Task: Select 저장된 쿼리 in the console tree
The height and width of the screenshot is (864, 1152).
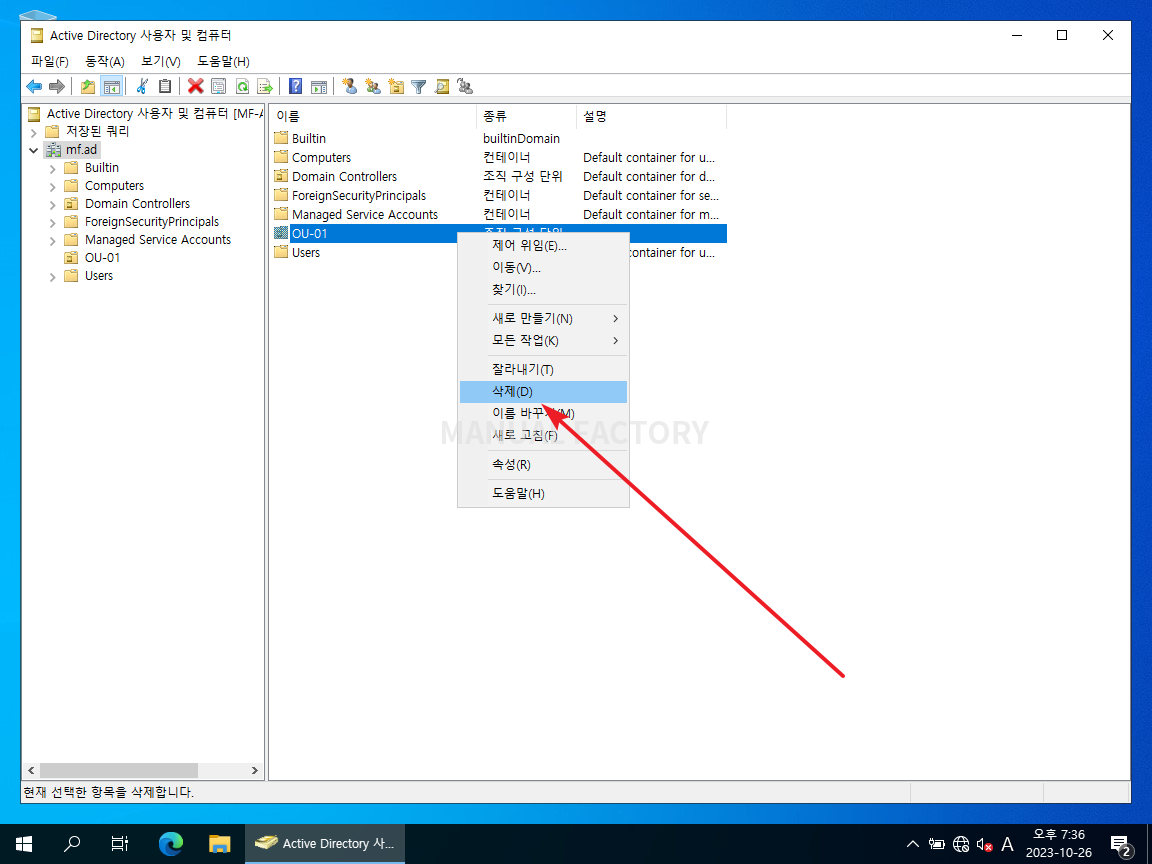Action: point(98,132)
